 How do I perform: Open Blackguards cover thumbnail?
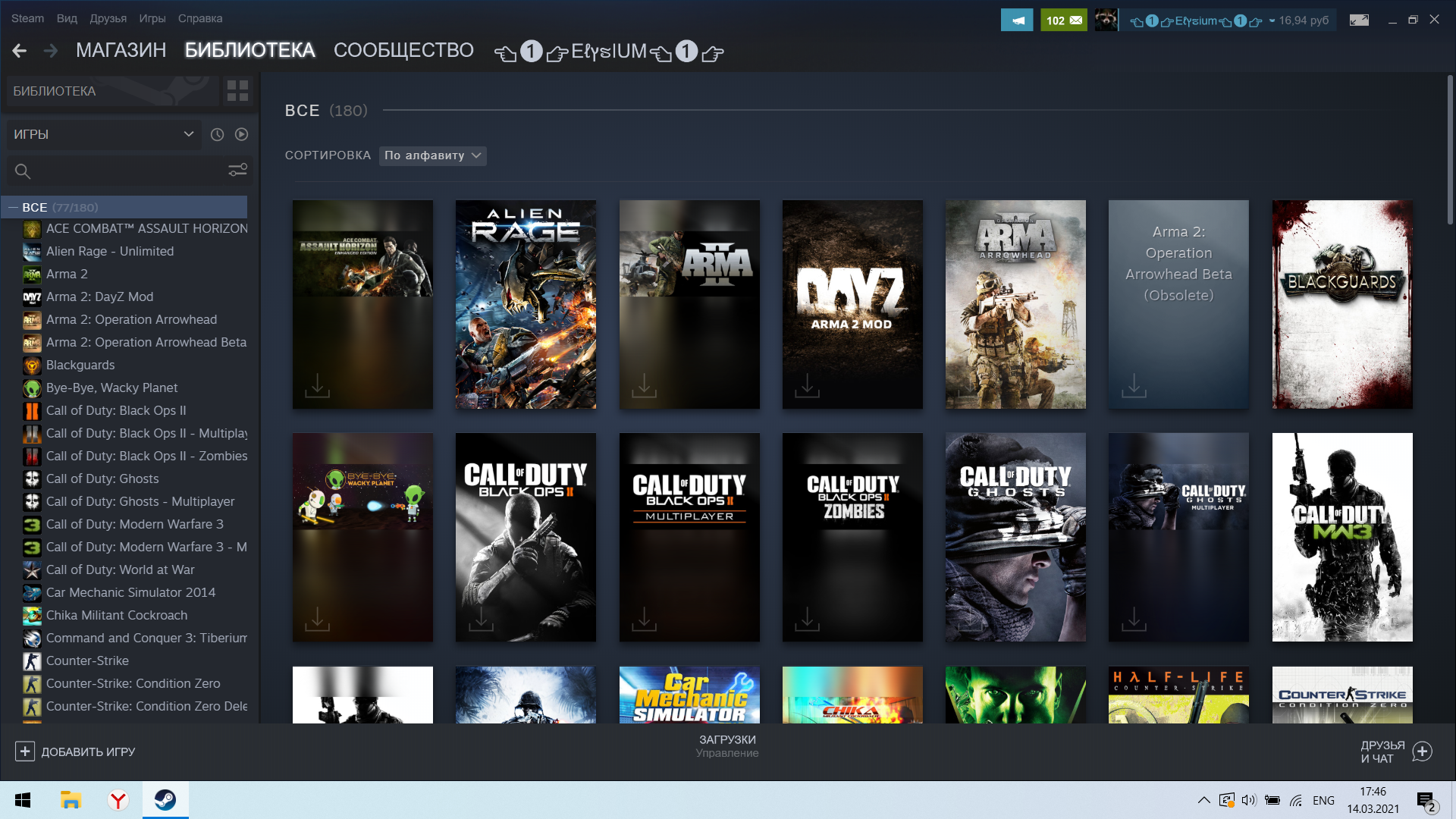tap(1342, 304)
